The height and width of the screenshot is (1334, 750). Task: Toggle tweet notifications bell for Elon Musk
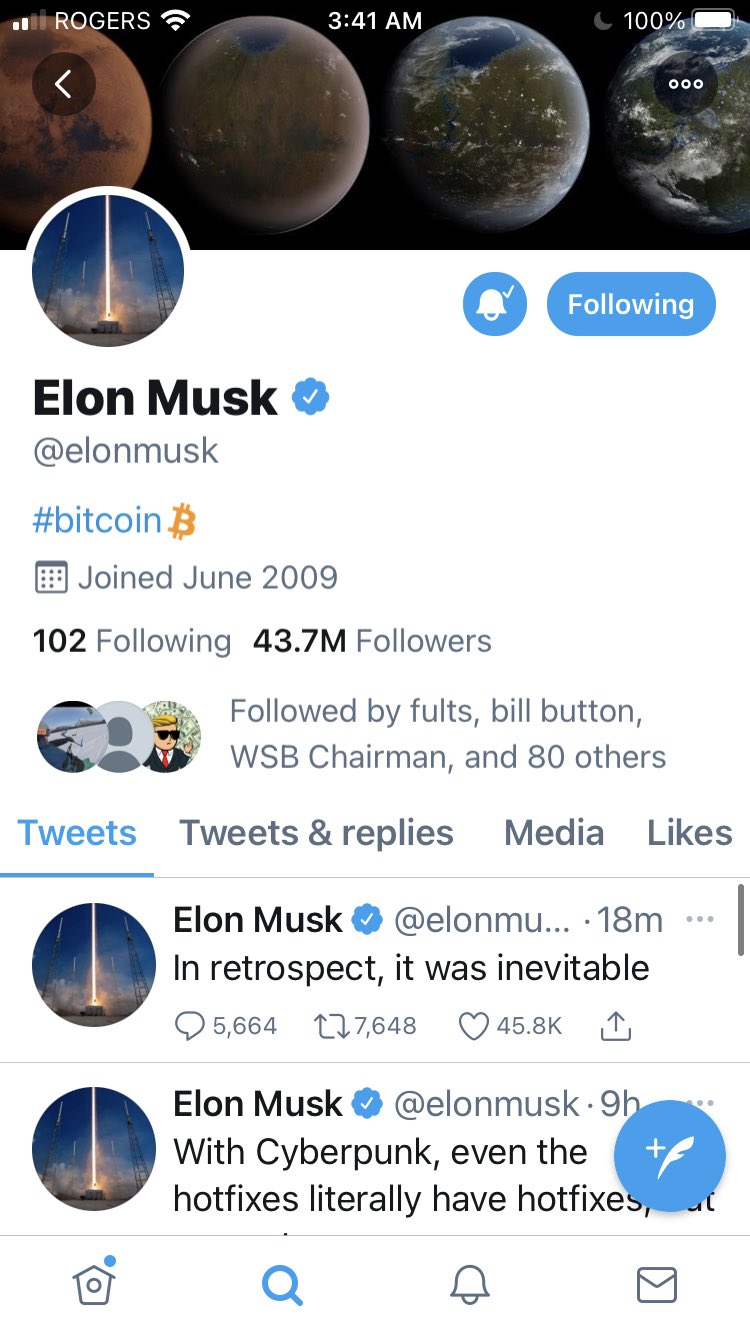pos(494,304)
